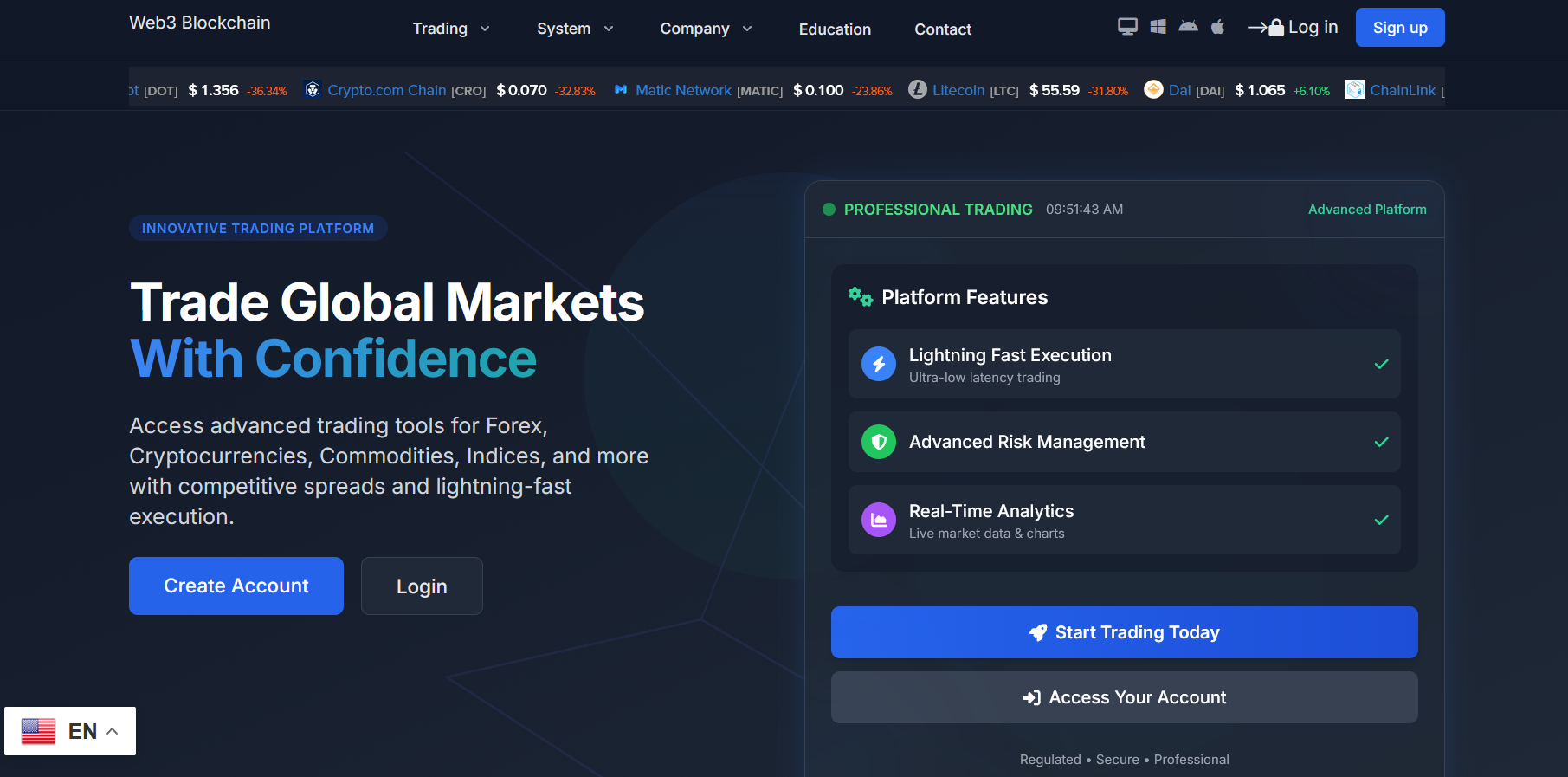Click the ChainLink coin icon
This screenshot has height=777, width=1568.
click(x=1355, y=89)
